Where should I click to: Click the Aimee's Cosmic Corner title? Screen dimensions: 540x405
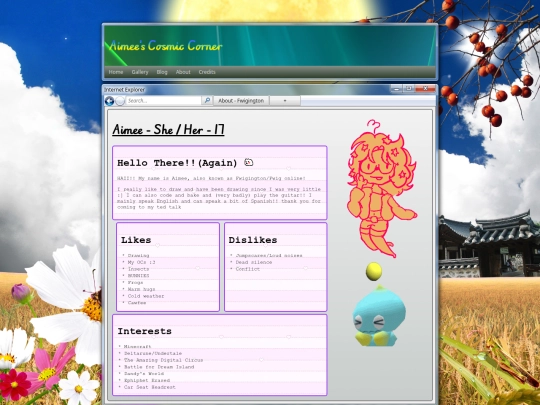[x=165, y=46]
